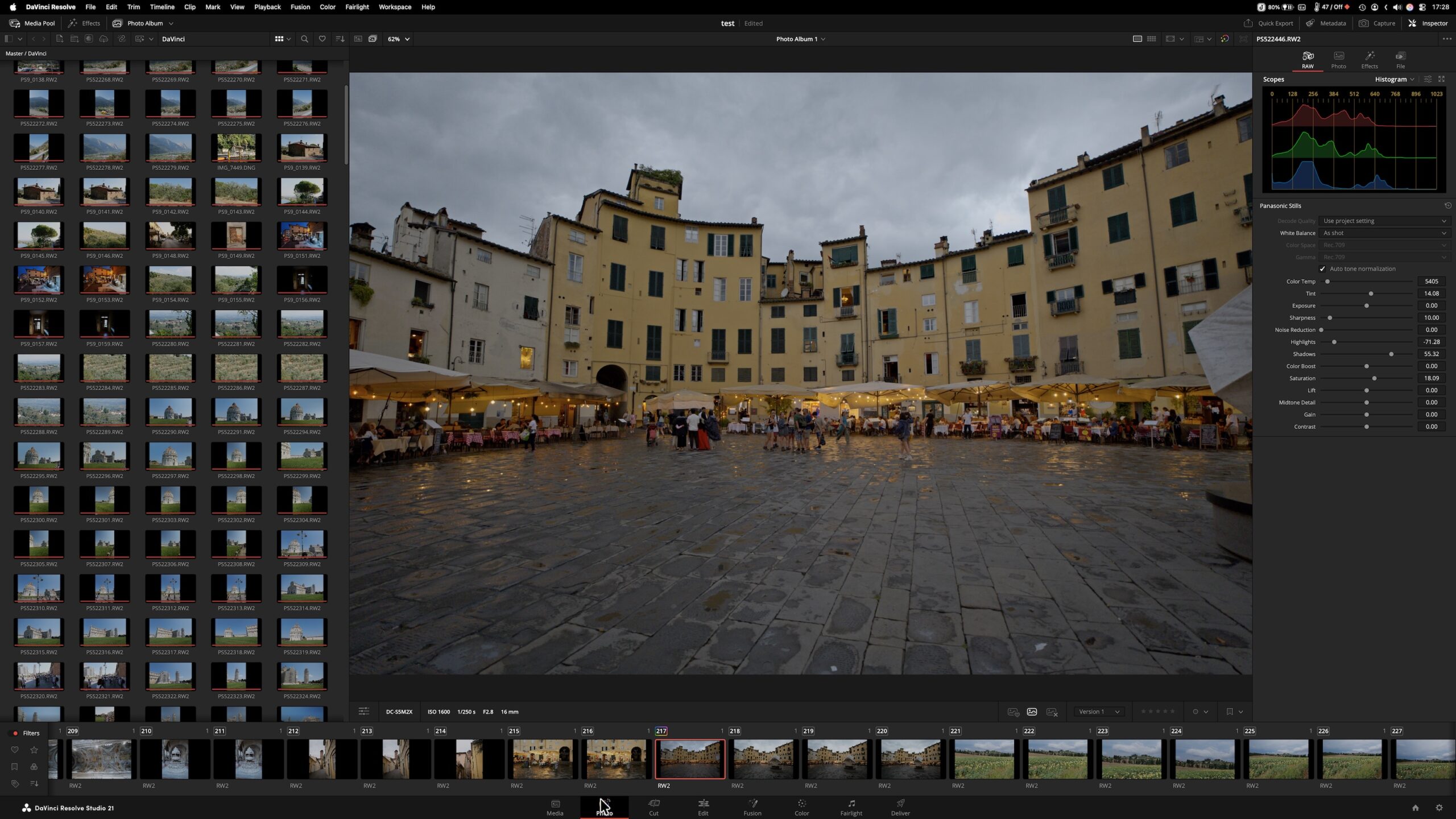This screenshot has width=1456, height=819.
Task: Toggle the Metadata panel
Action: click(1326, 23)
